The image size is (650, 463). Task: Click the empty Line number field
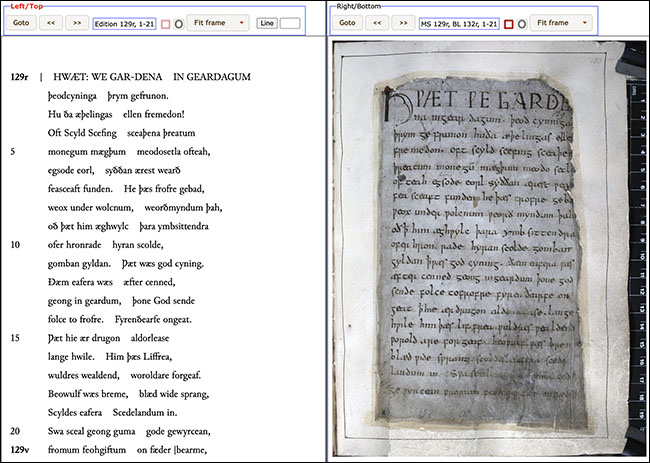pyautogui.click(x=290, y=23)
